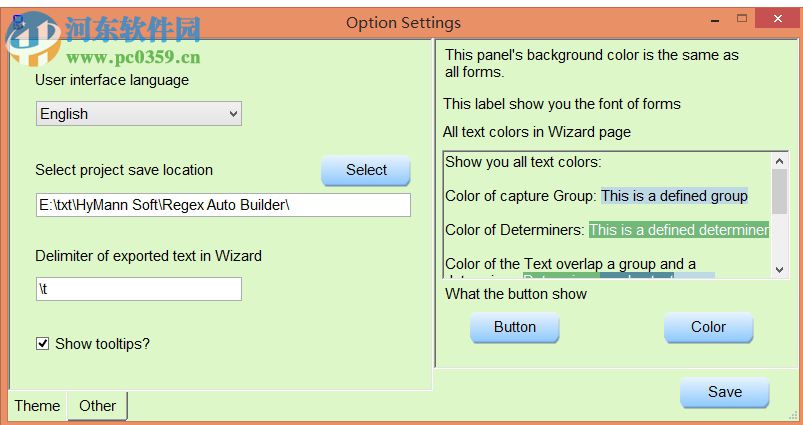The image size is (803, 425).
Task: Maximize the Option Settings window
Action: 743,18
